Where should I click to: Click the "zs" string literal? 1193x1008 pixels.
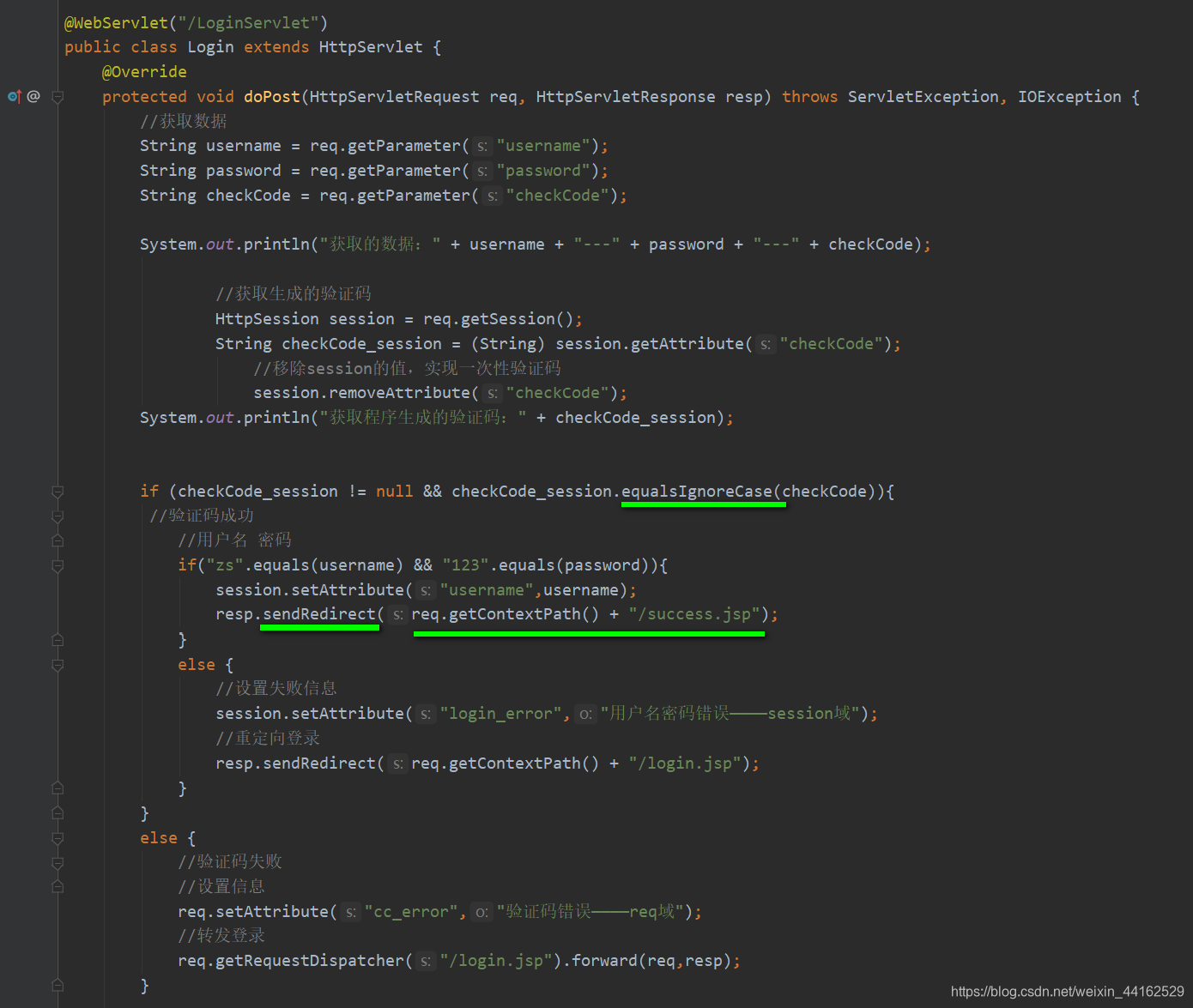tap(225, 565)
